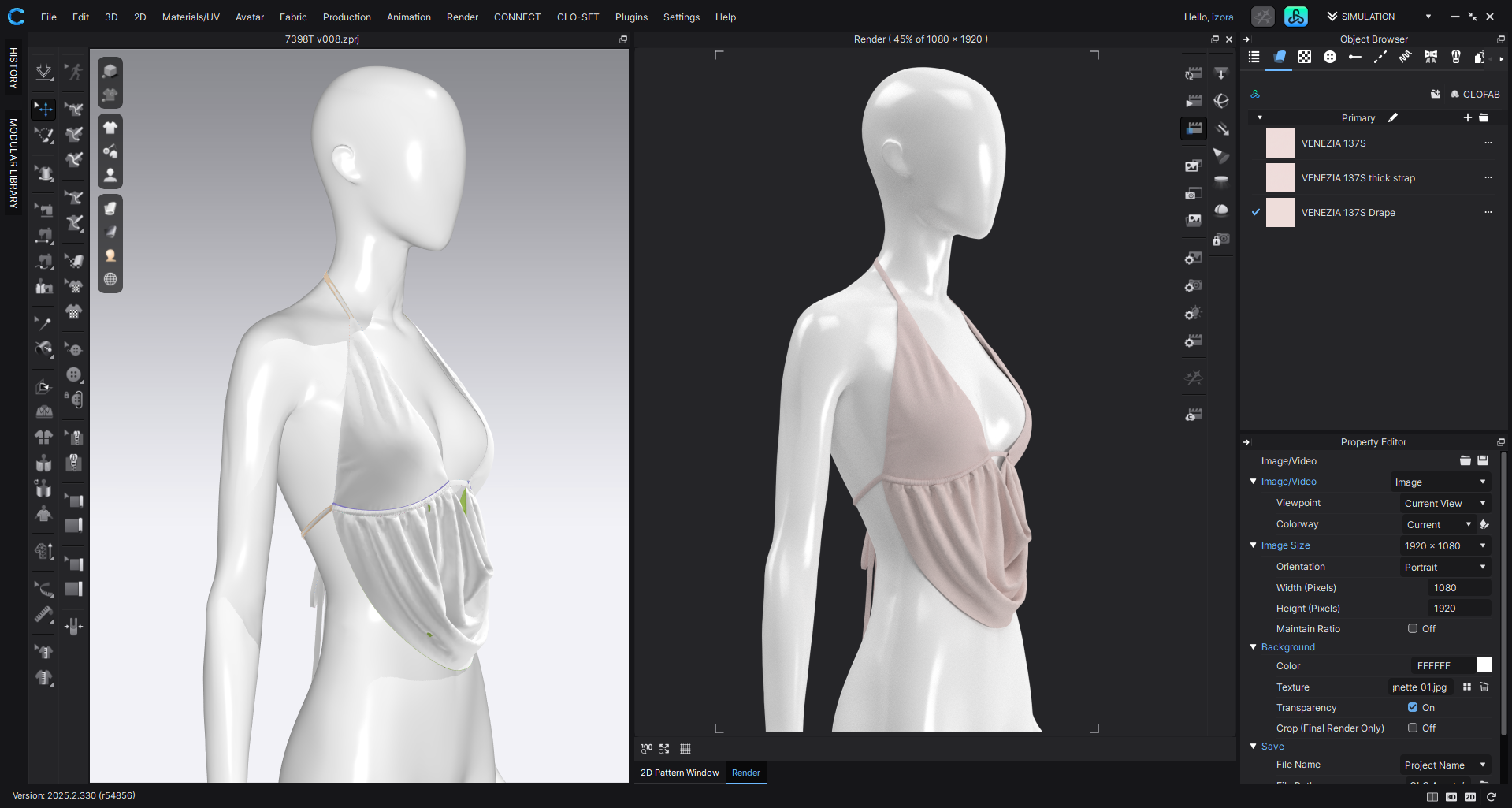The width and height of the screenshot is (1512, 808).
Task: Click the user name izora link
Action: point(1223,17)
